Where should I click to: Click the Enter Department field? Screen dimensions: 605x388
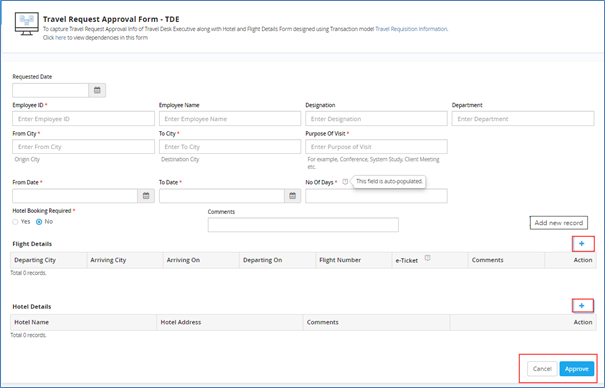[x=523, y=119]
